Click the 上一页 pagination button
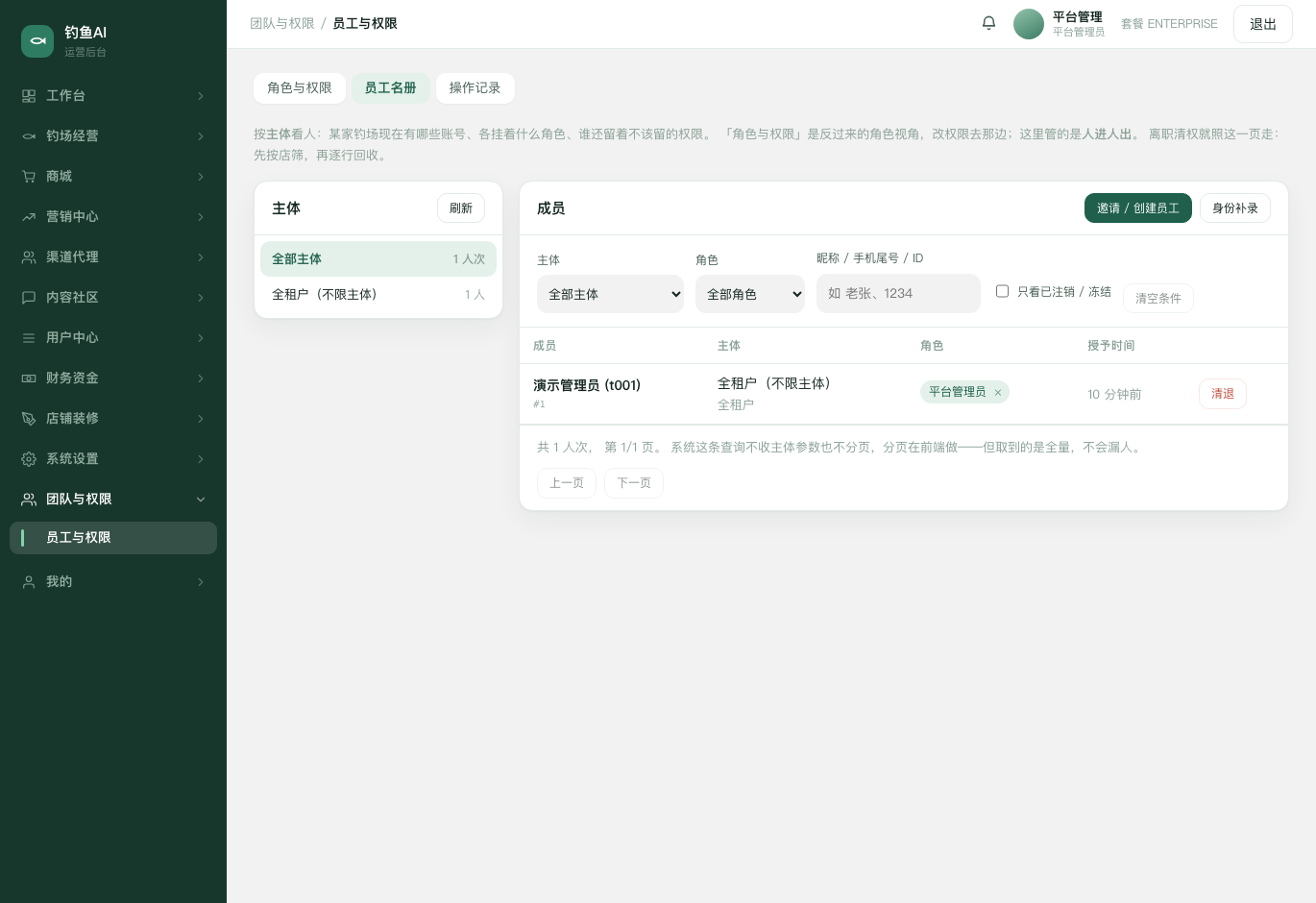The image size is (1316, 903). [x=567, y=483]
